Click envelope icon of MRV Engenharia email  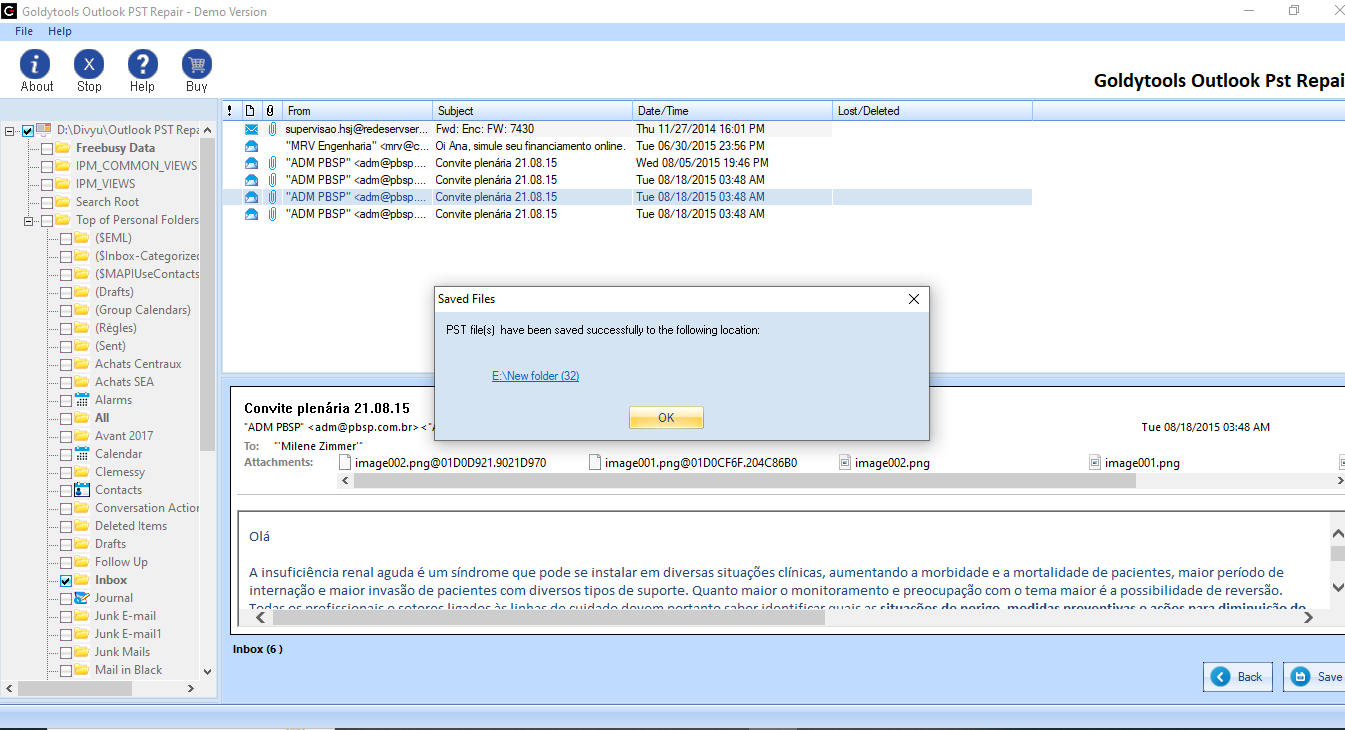tap(251, 146)
